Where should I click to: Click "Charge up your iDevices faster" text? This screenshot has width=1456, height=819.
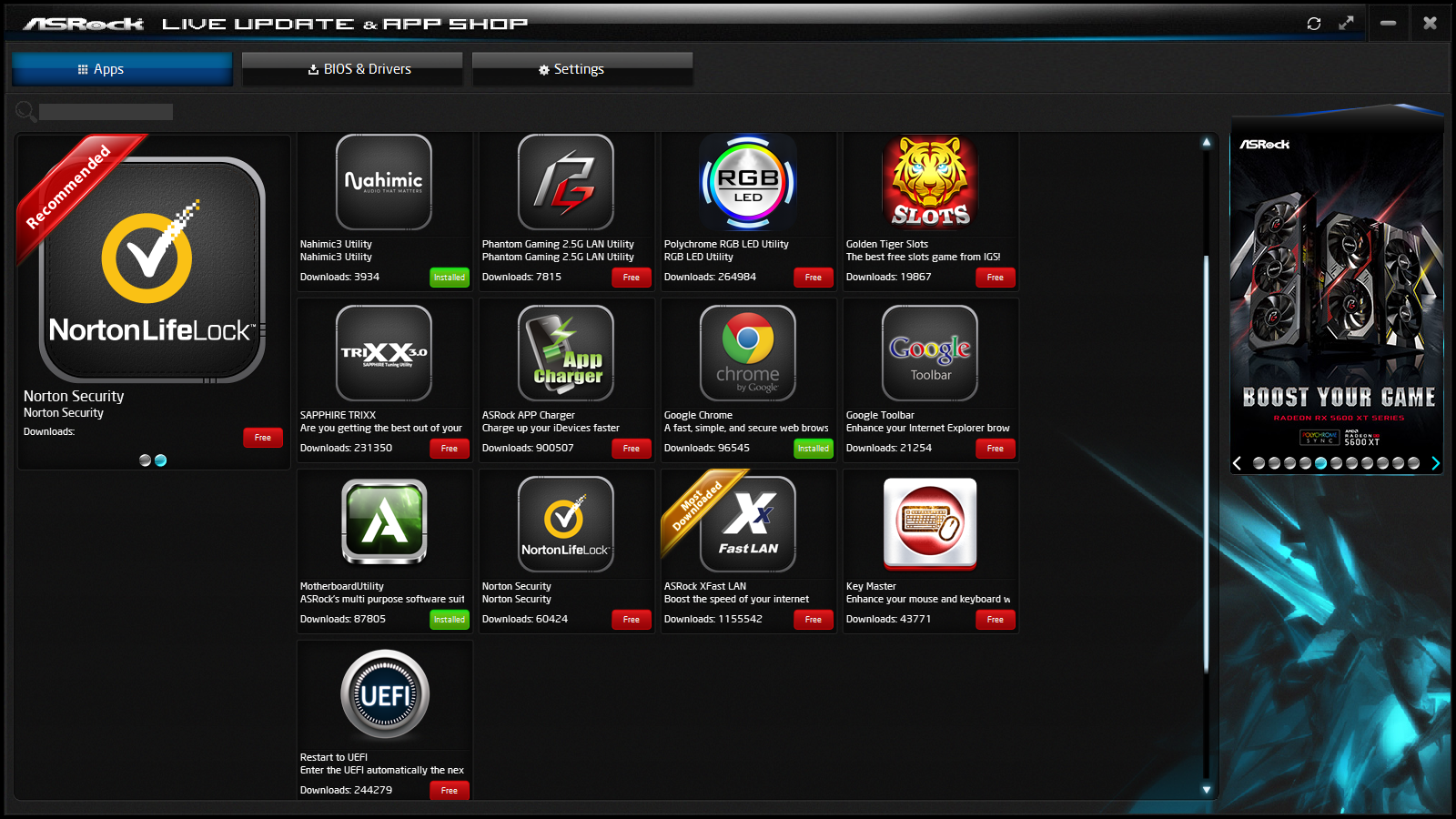pos(551,428)
